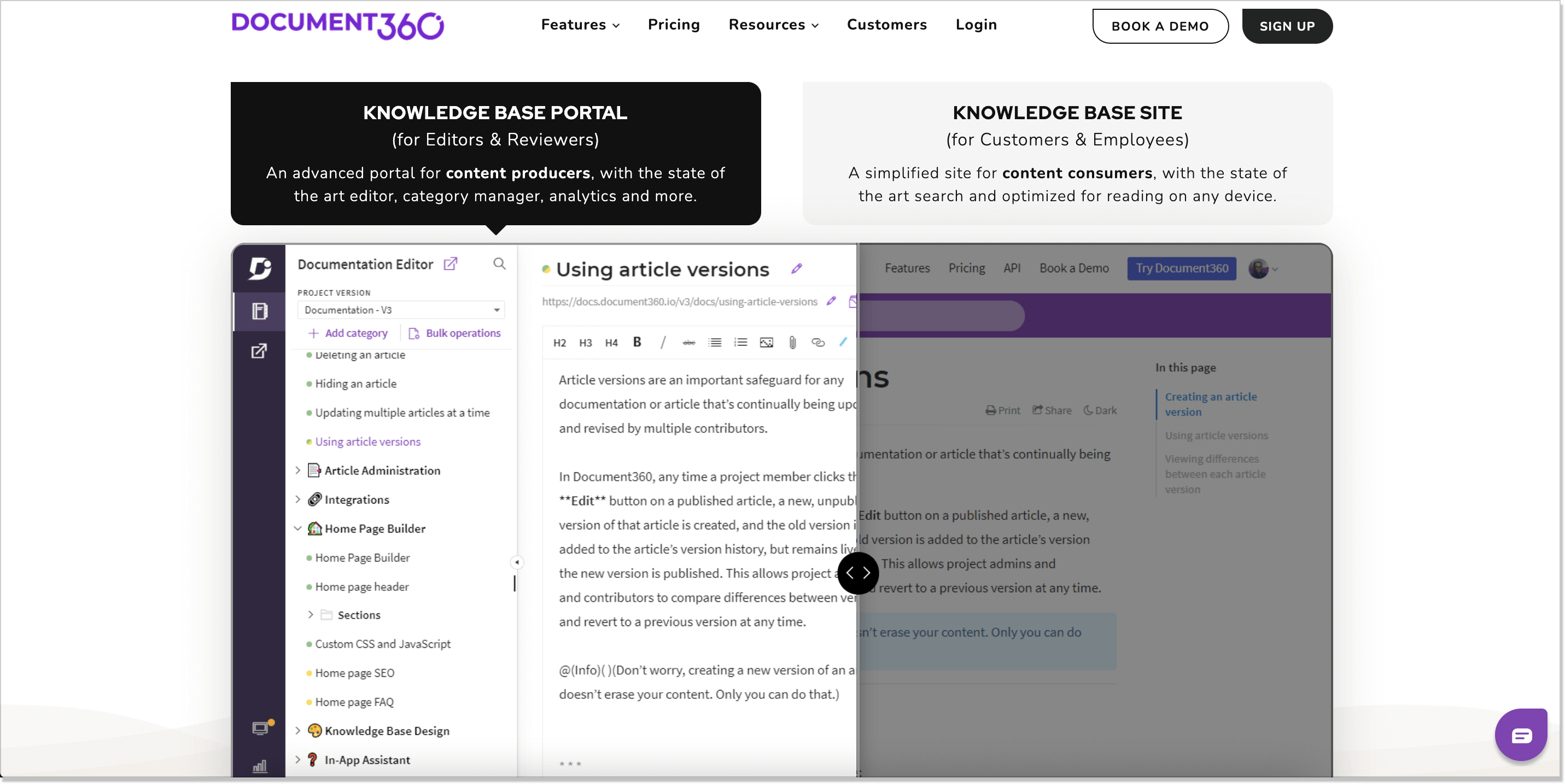The image size is (1565, 784).
Task: Select the 'Home page SEO' article
Action: [354, 674]
